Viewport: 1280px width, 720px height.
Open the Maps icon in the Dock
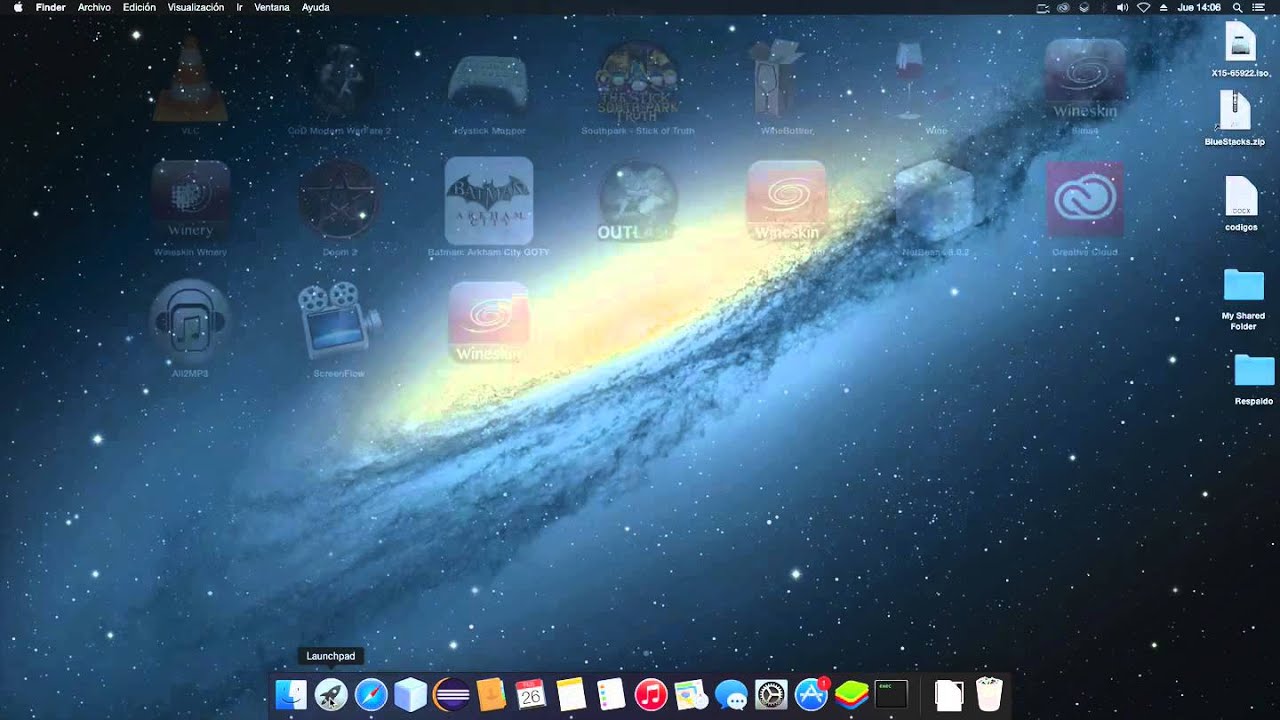(x=691, y=694)
